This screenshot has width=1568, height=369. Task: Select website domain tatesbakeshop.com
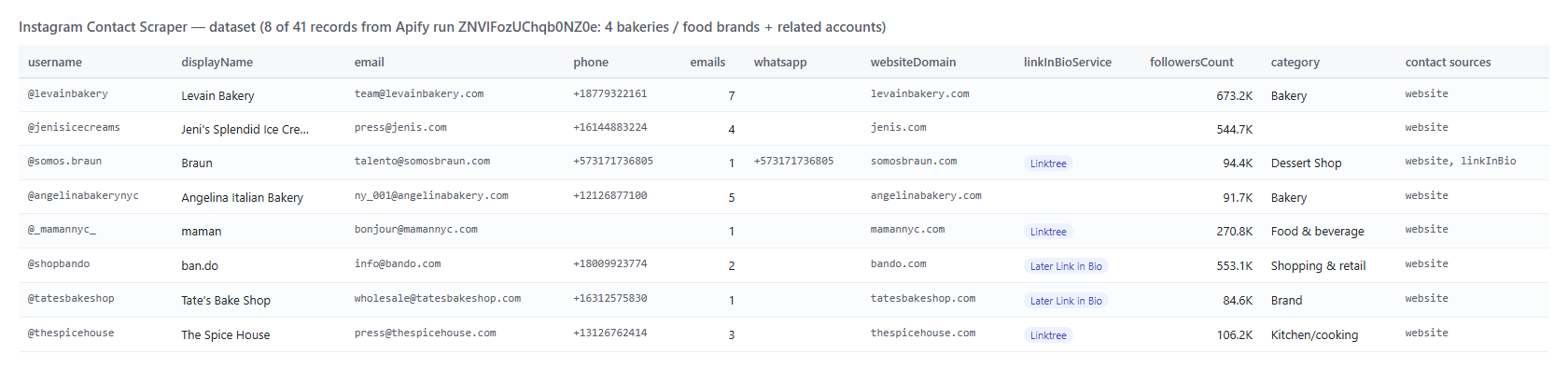pos(923,299)
